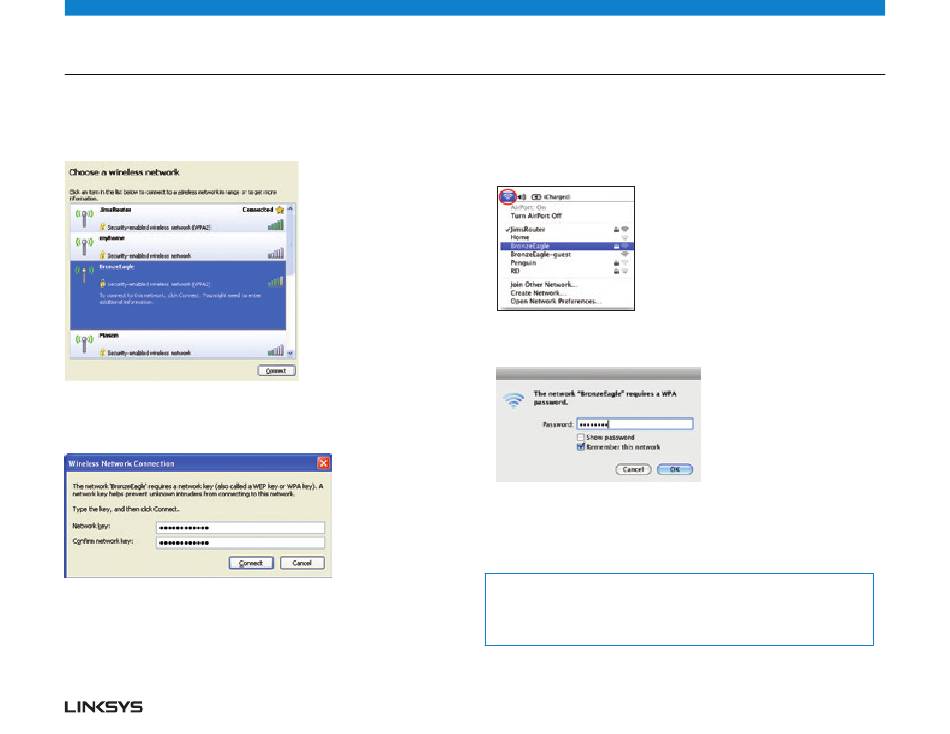Click the AirPort Wi-Fi icon circled in red
Screen dimensions: 950x734
pyautogui.click(x=509, y=197)
